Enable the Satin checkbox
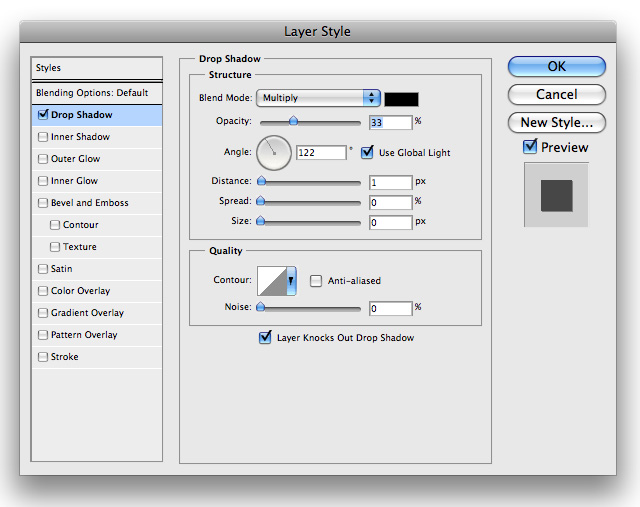The width and height of the screenshot is (640, 507). pos(42,269)
